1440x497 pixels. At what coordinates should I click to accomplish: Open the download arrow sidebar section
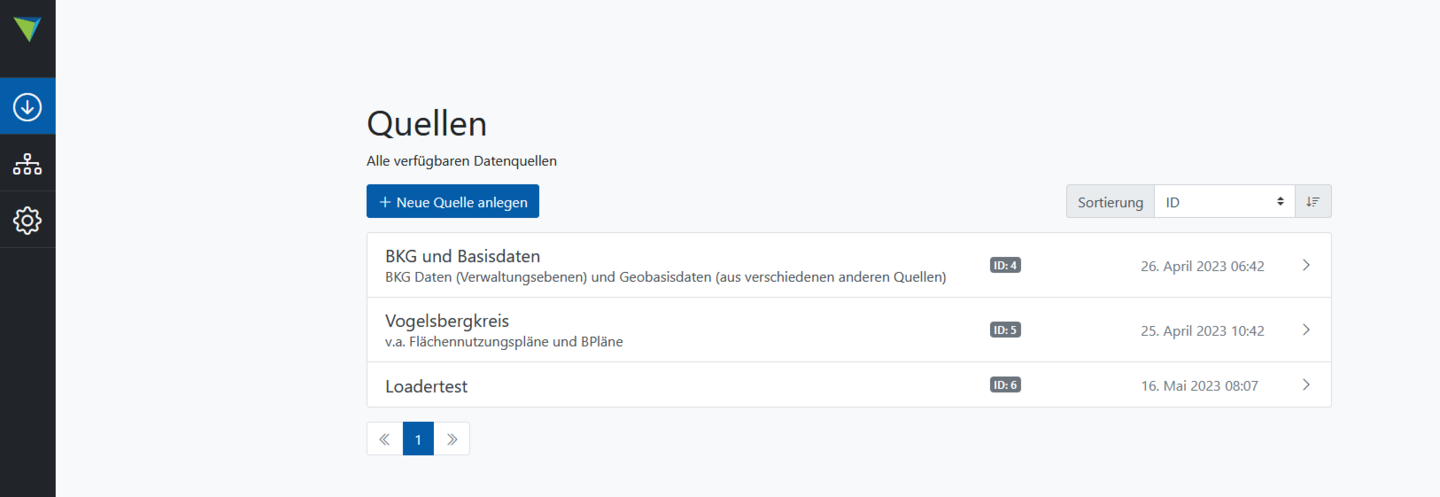[x=27, y=106]
